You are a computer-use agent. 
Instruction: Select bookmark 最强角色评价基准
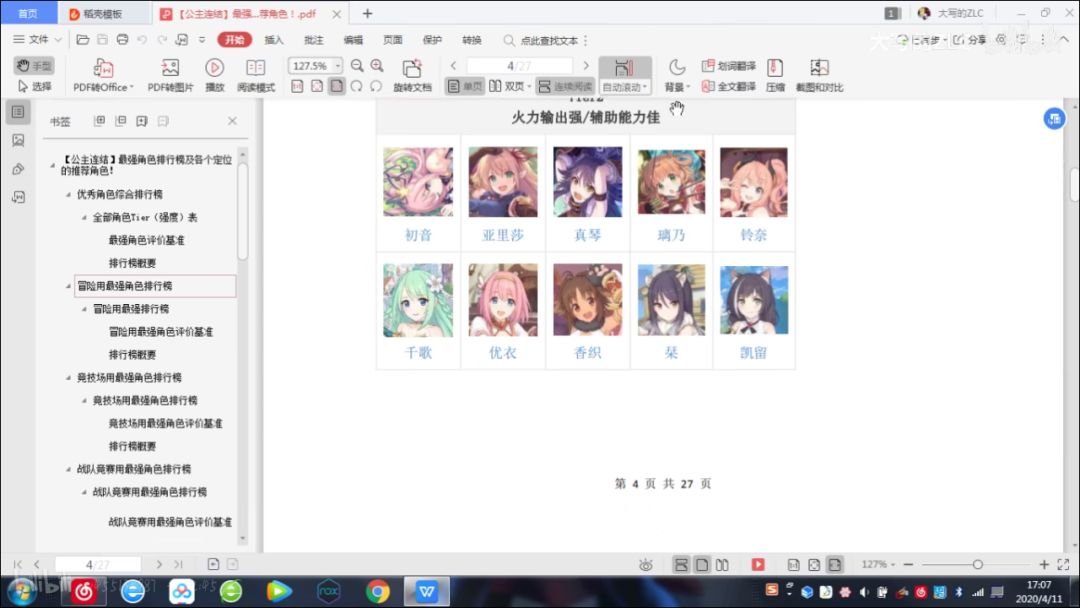(x=146, y=240)
